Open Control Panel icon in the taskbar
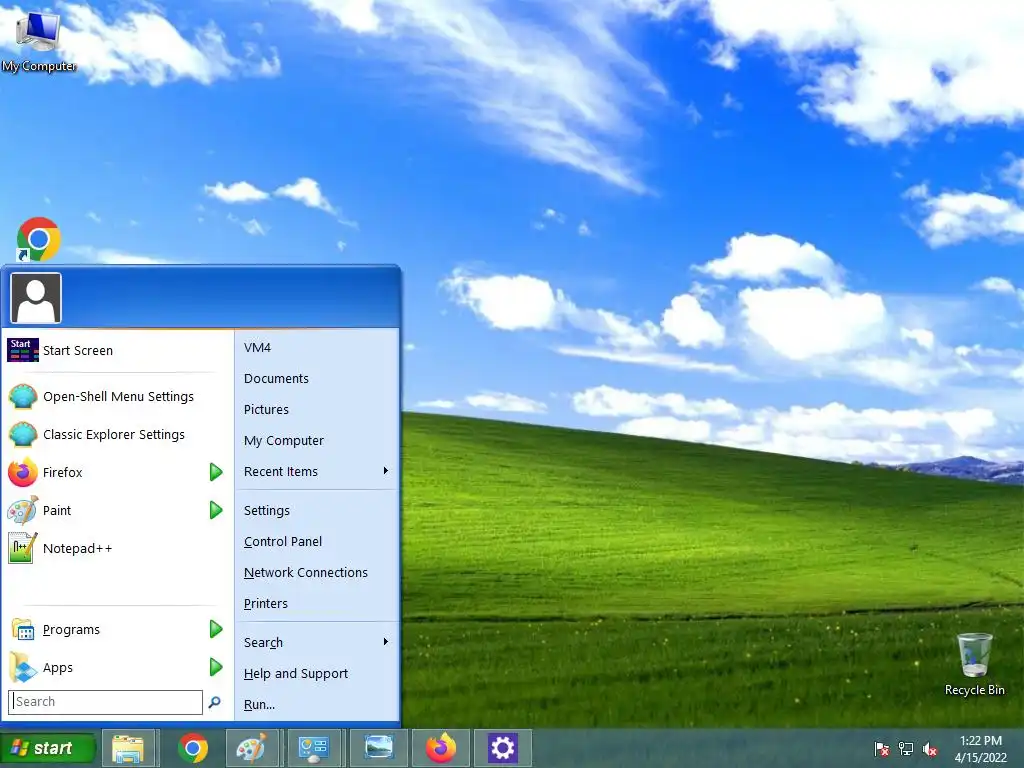 [x=313, y=748]
